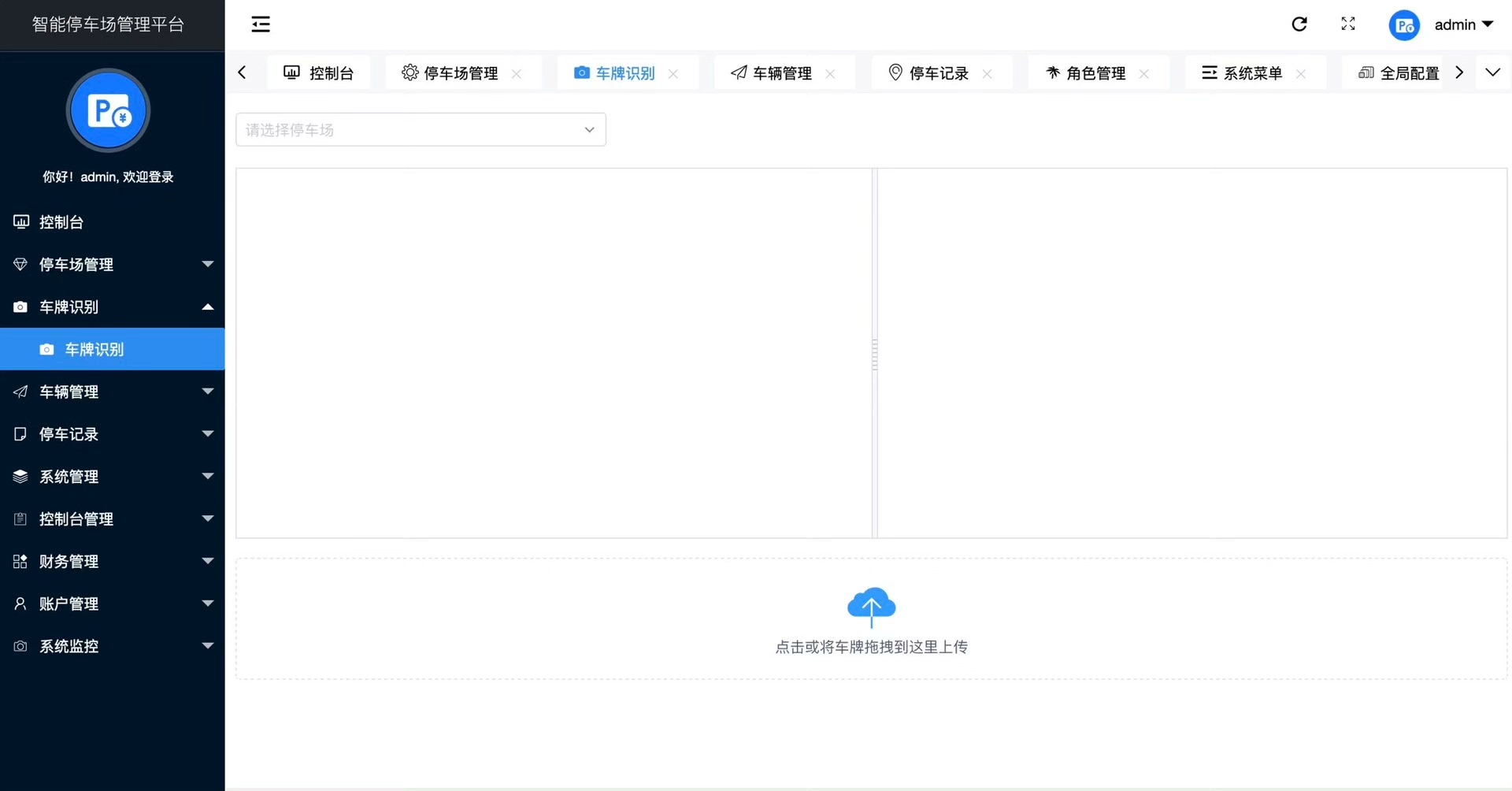Screen dimensions: 1512x791
Task: Click the cloud upload icon
Action: [x=871, y=607]
